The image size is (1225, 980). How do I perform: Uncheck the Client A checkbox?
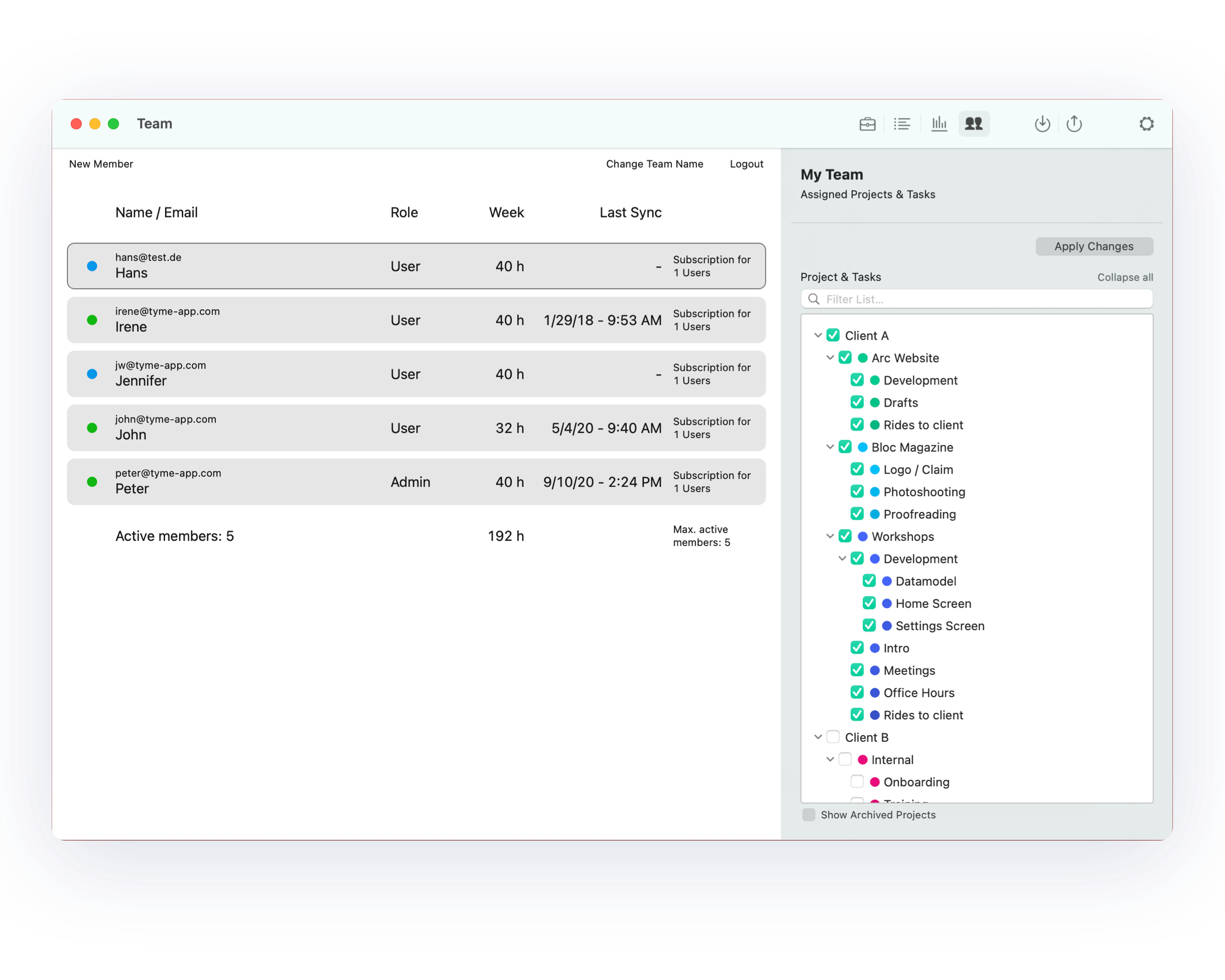tap(833, 335)
